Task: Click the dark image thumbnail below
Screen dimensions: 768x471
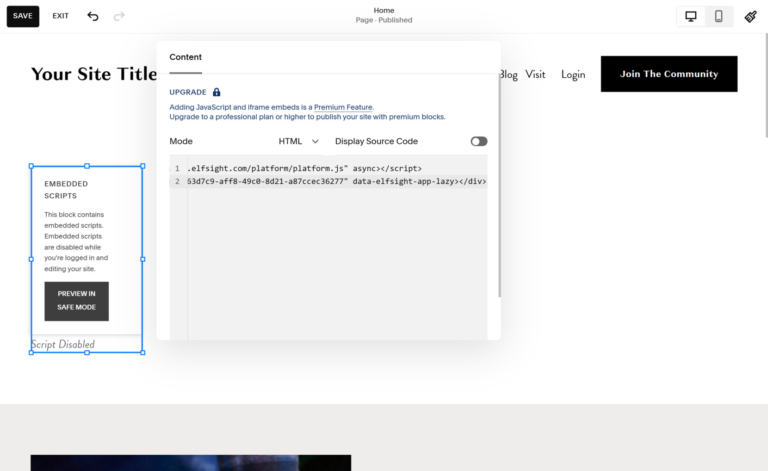Action: point(191,463)
